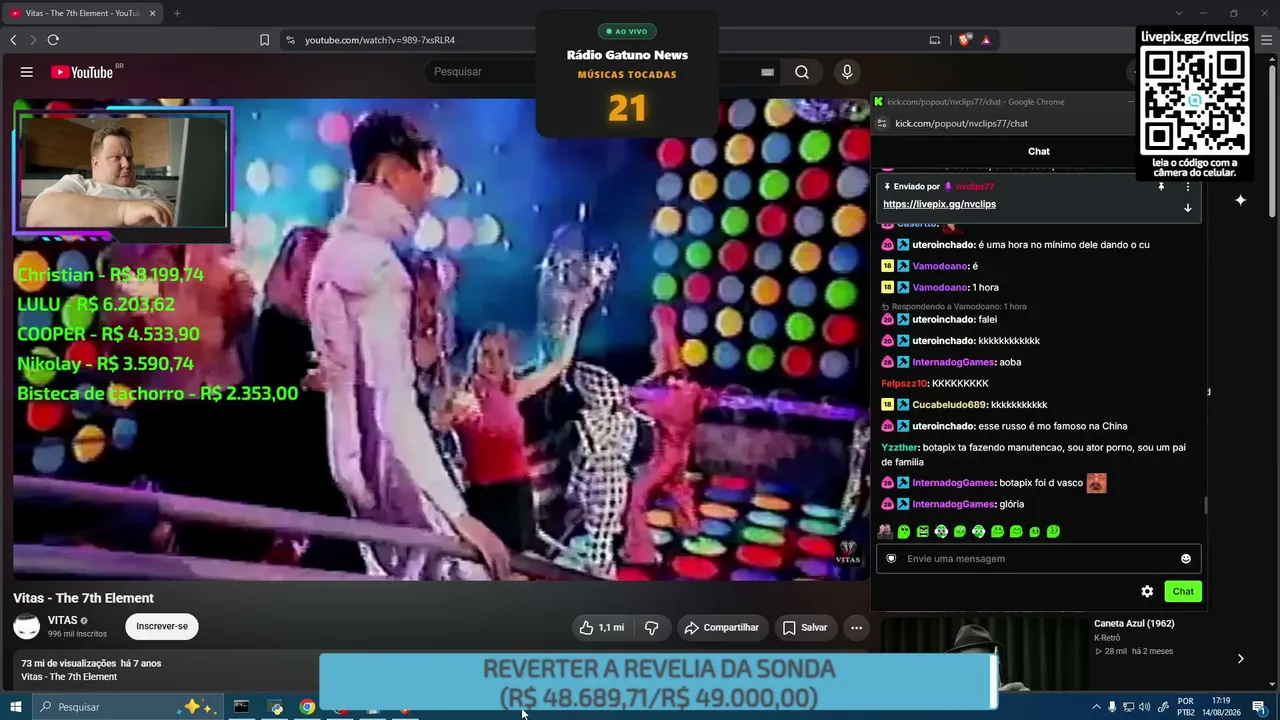Open Google Chrome from the taskbar

coord(307,707)
